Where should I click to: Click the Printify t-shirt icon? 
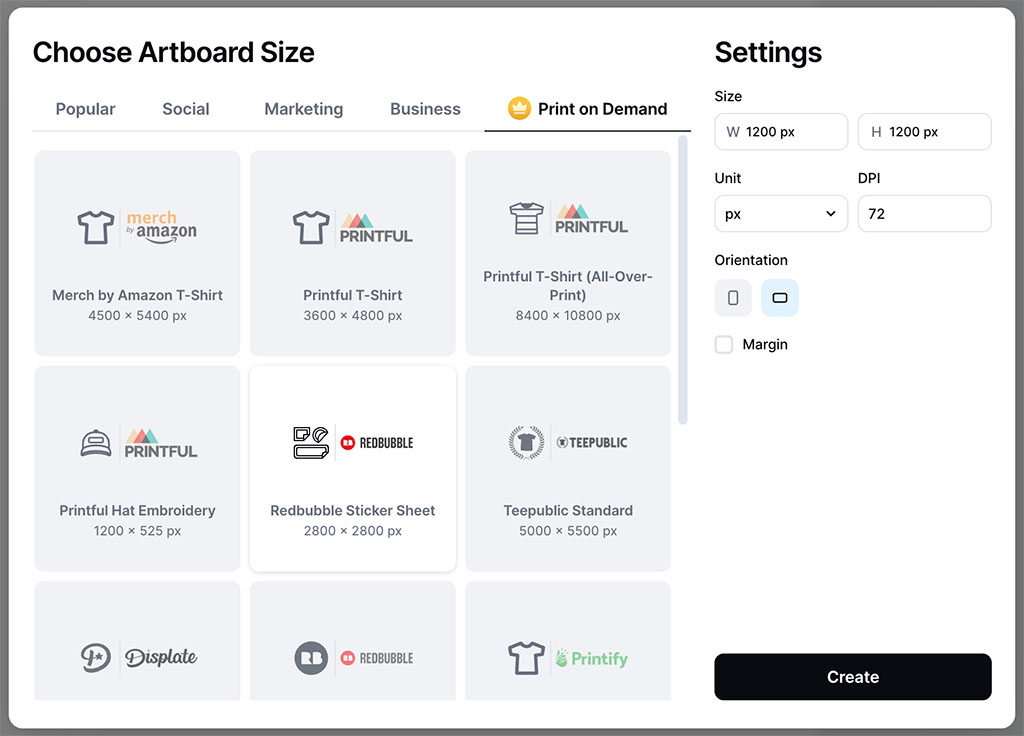(526, 658)
